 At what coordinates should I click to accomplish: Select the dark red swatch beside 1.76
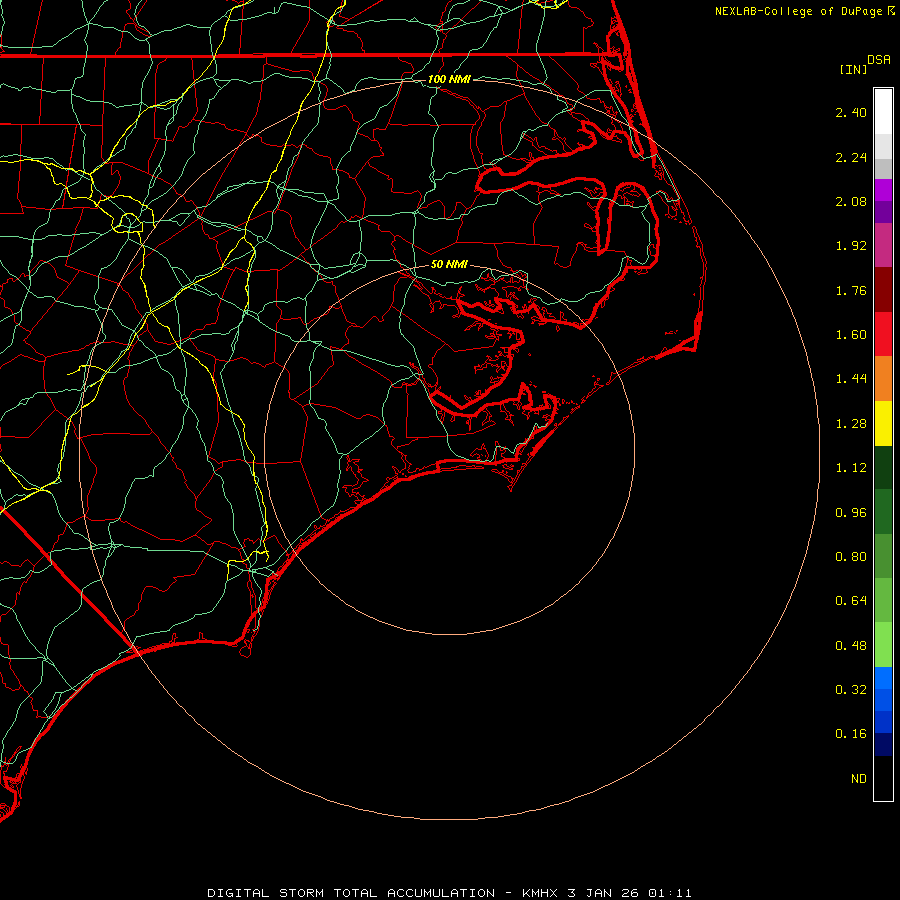883,290
